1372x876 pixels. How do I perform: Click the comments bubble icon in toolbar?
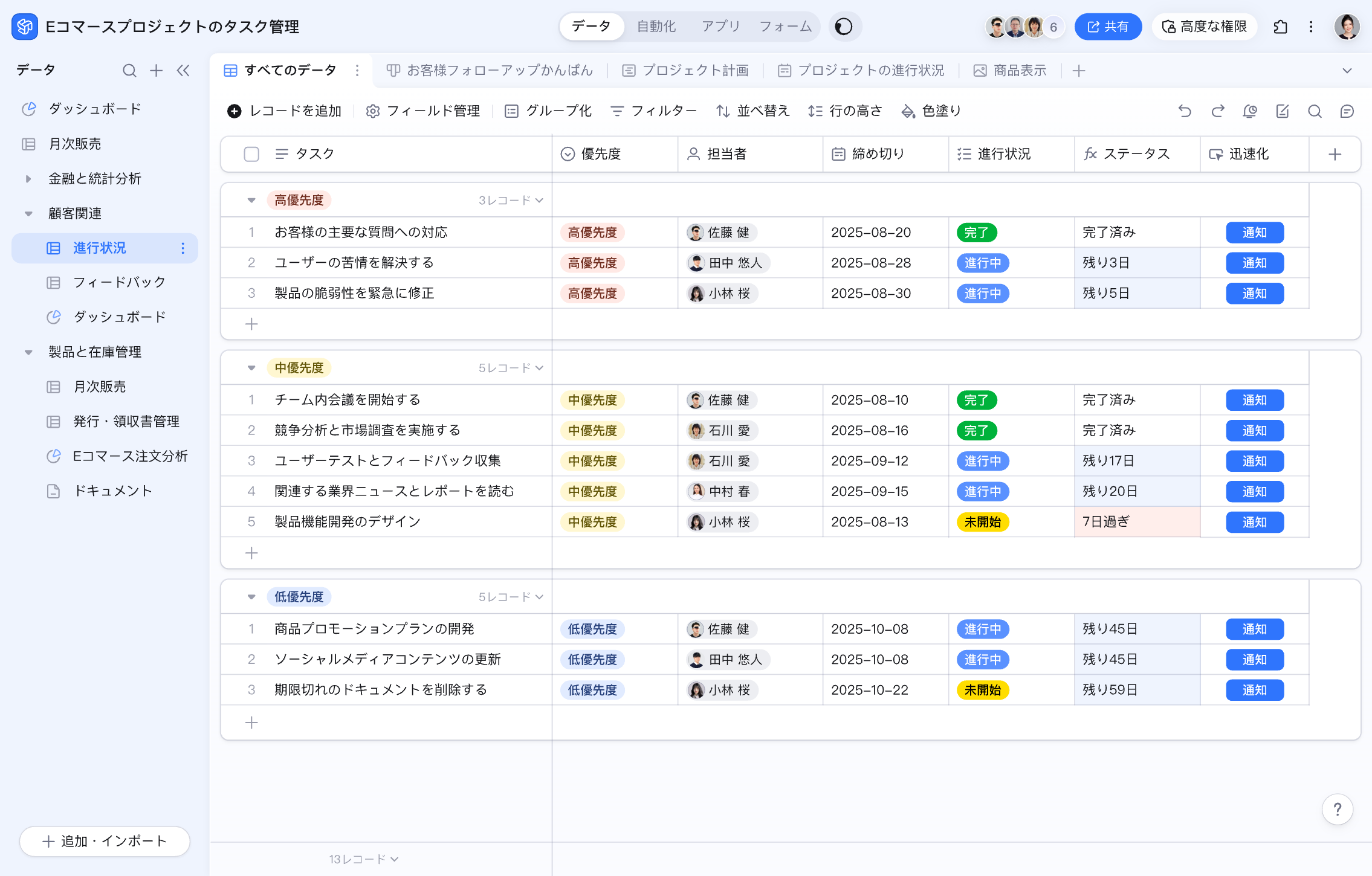pos(1347,111)
